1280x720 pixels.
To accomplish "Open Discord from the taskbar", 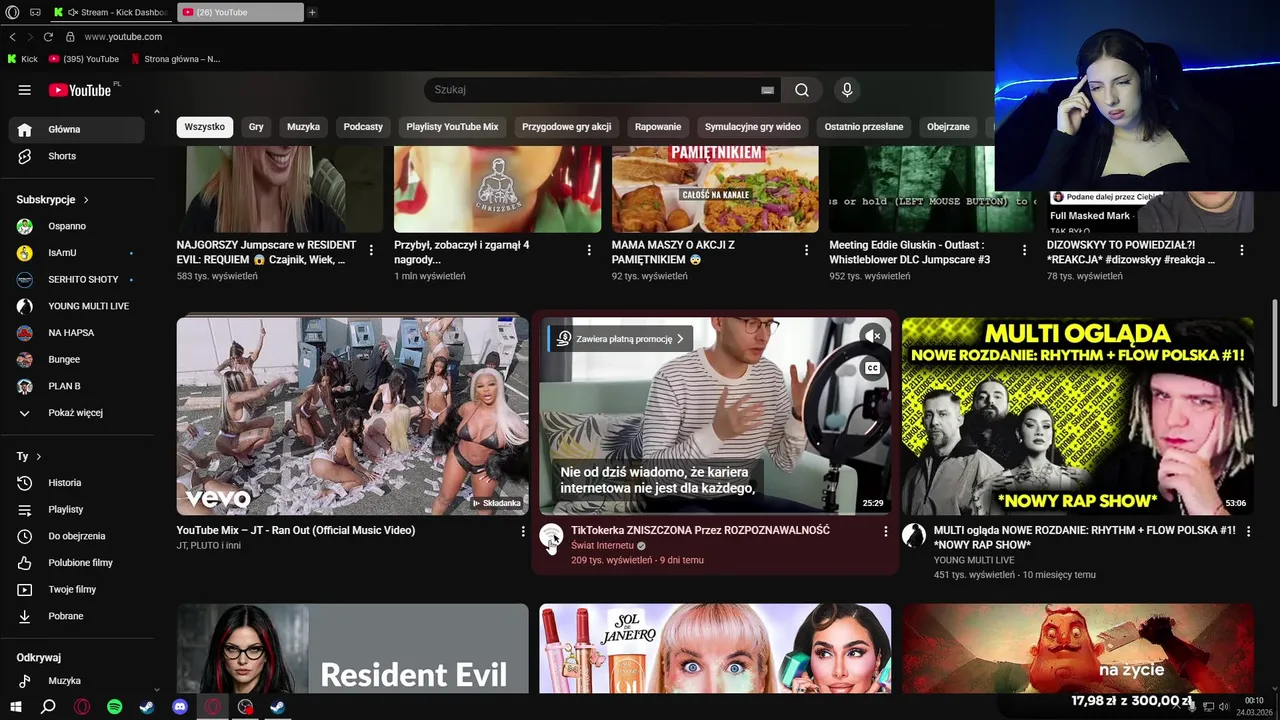I will coord(180,707).
